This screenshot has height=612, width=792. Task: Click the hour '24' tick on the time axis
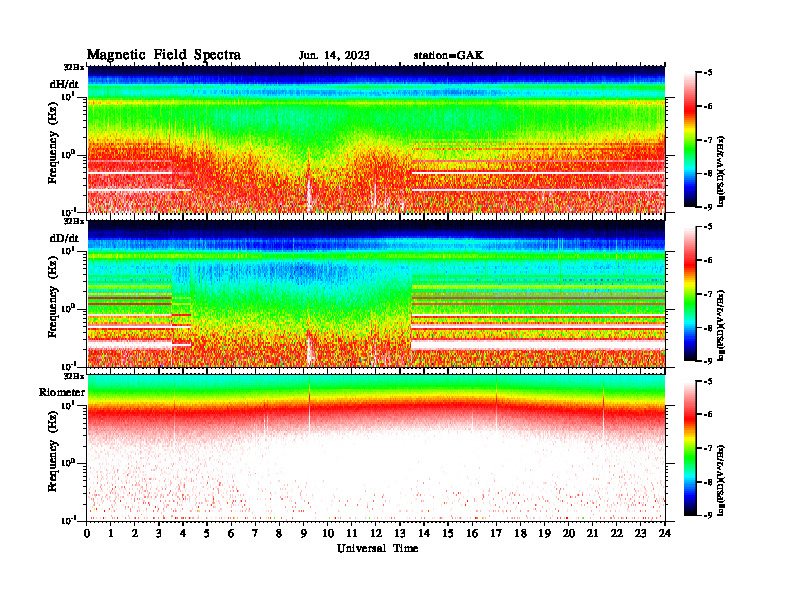(664, 533)
